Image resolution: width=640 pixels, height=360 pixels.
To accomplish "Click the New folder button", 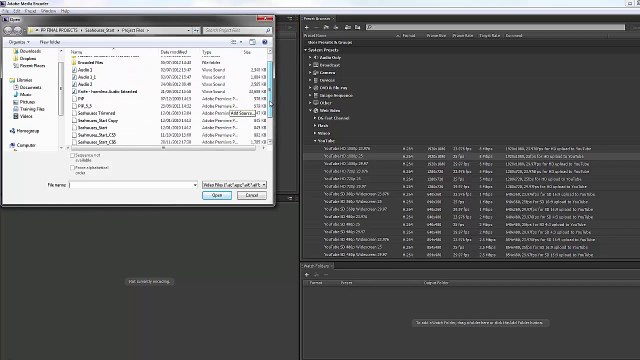I will point(50,42).
